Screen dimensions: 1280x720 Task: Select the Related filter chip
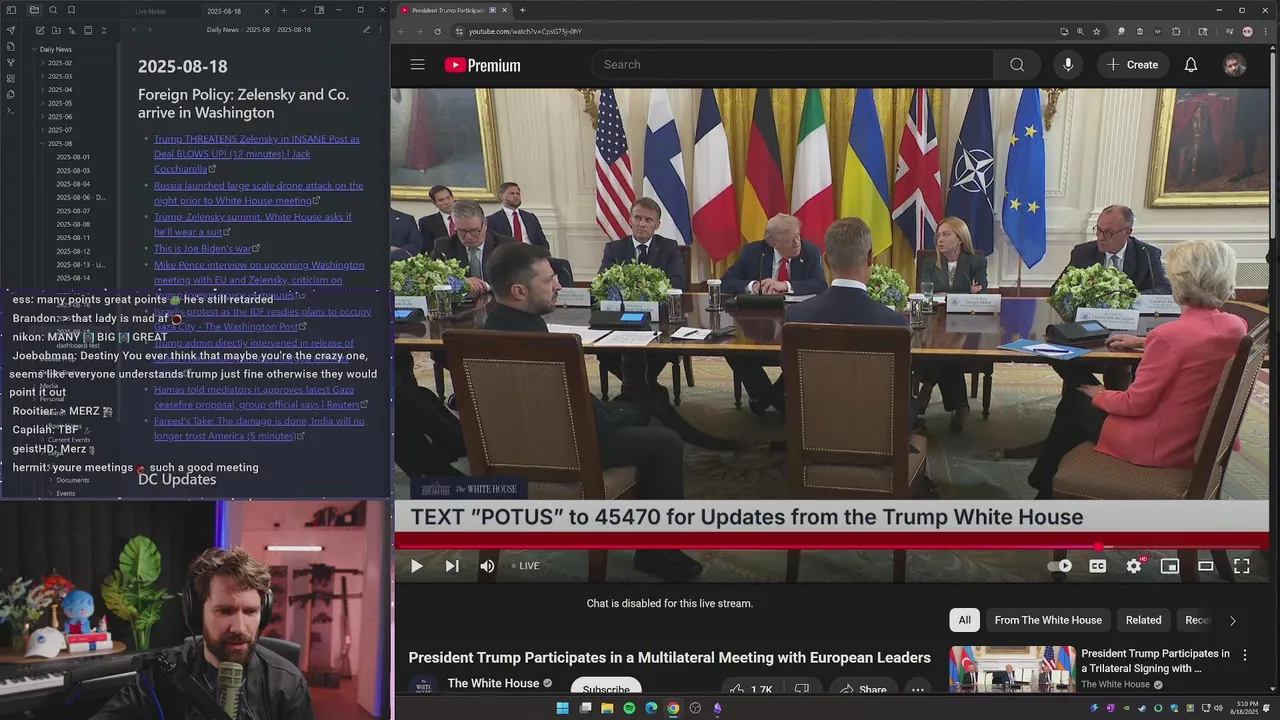(1143, 620)
